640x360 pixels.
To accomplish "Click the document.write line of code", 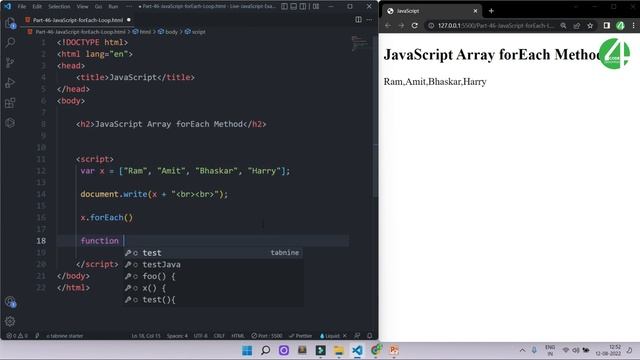I will click(154, 194).
